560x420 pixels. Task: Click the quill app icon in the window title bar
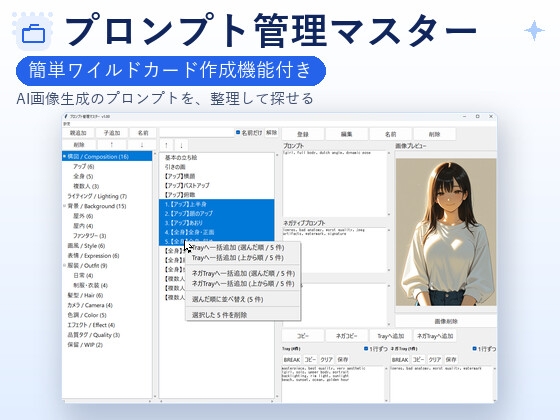click(65, 116)
